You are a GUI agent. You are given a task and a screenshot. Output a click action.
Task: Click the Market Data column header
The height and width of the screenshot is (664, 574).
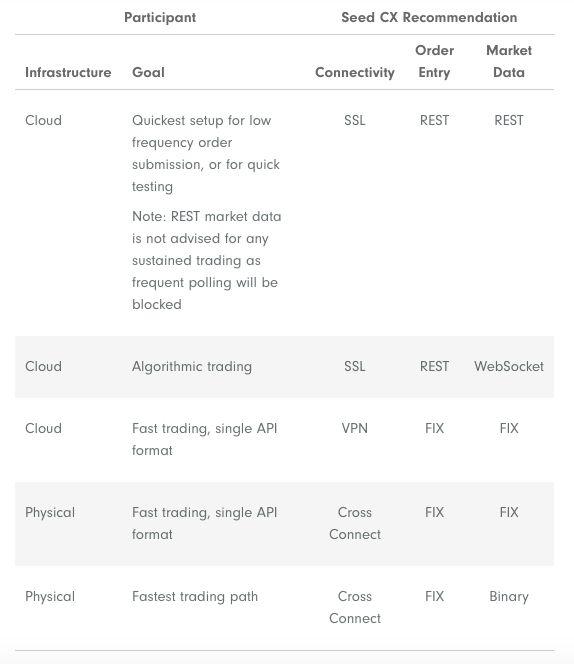pos(509,61)
